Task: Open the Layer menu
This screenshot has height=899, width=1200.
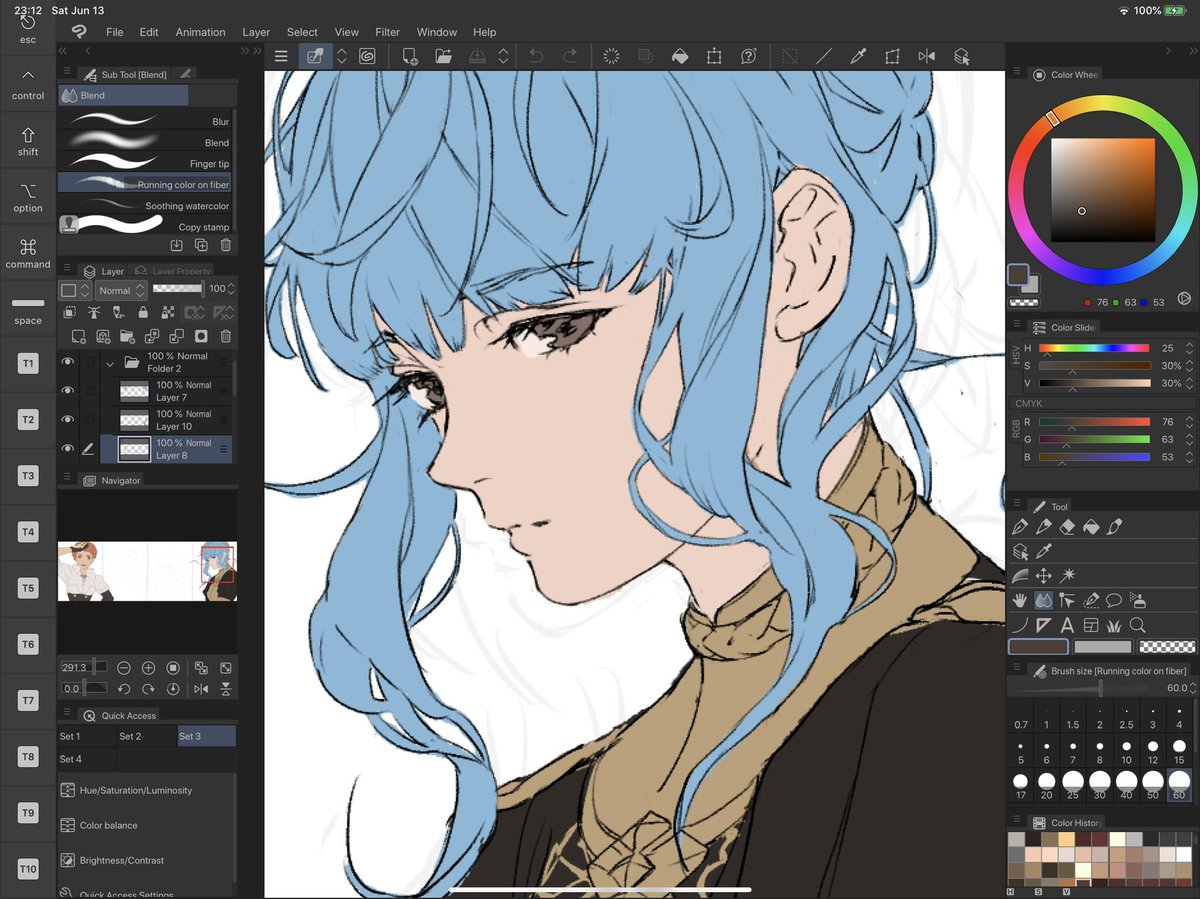Action: coord(256,32)
